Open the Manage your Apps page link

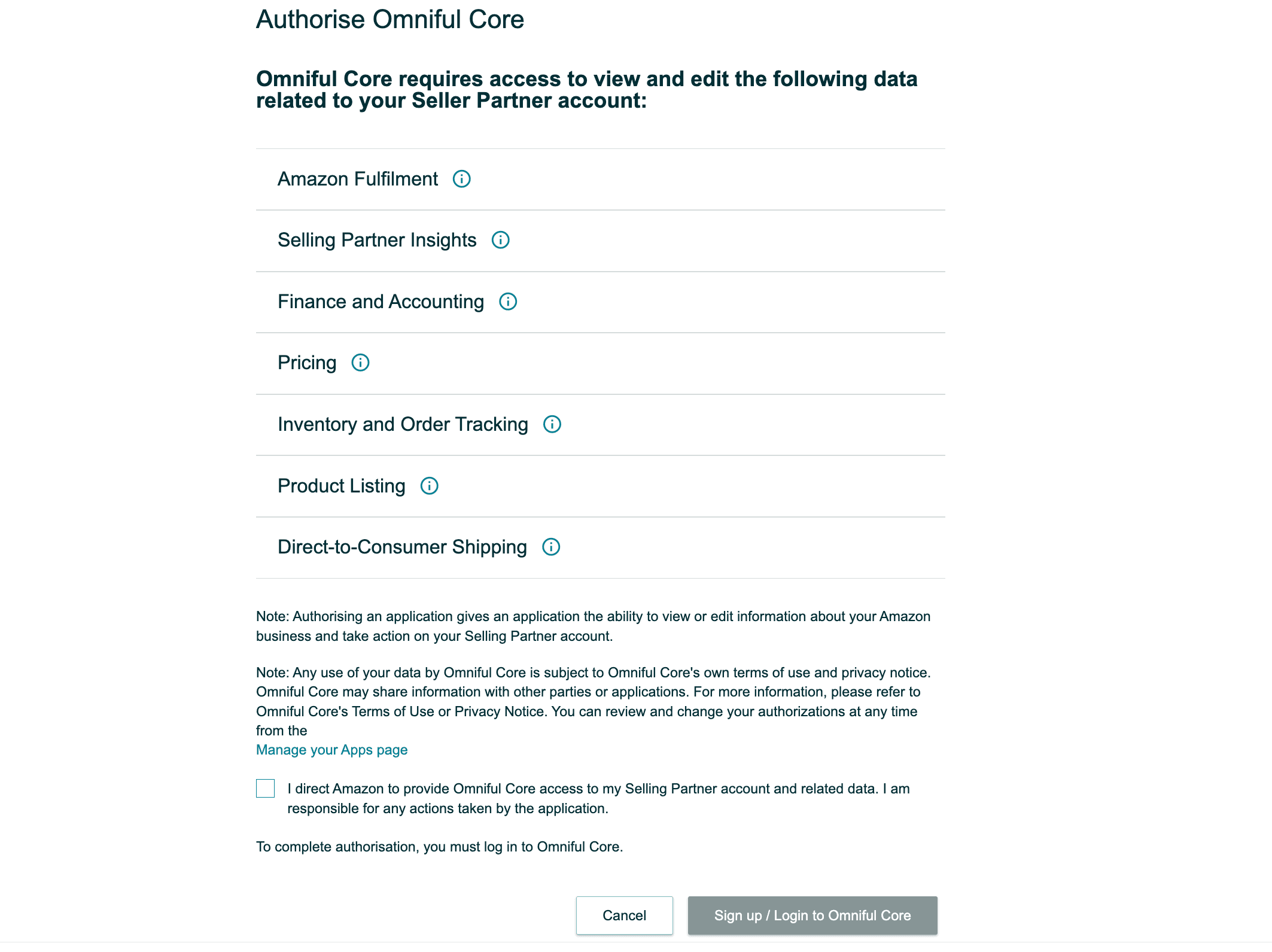point(331,750)
